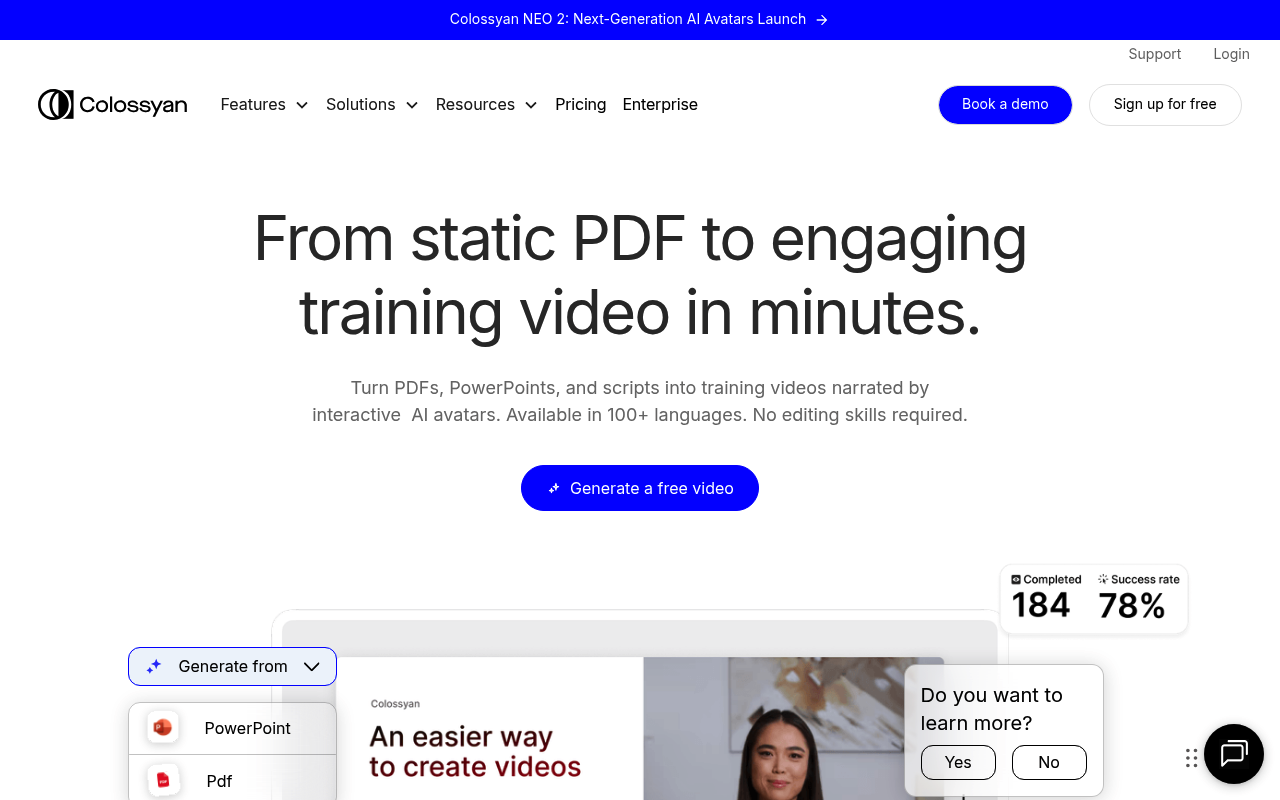Go to the Pricing page
1280x800 pixels.
[580, 105]
